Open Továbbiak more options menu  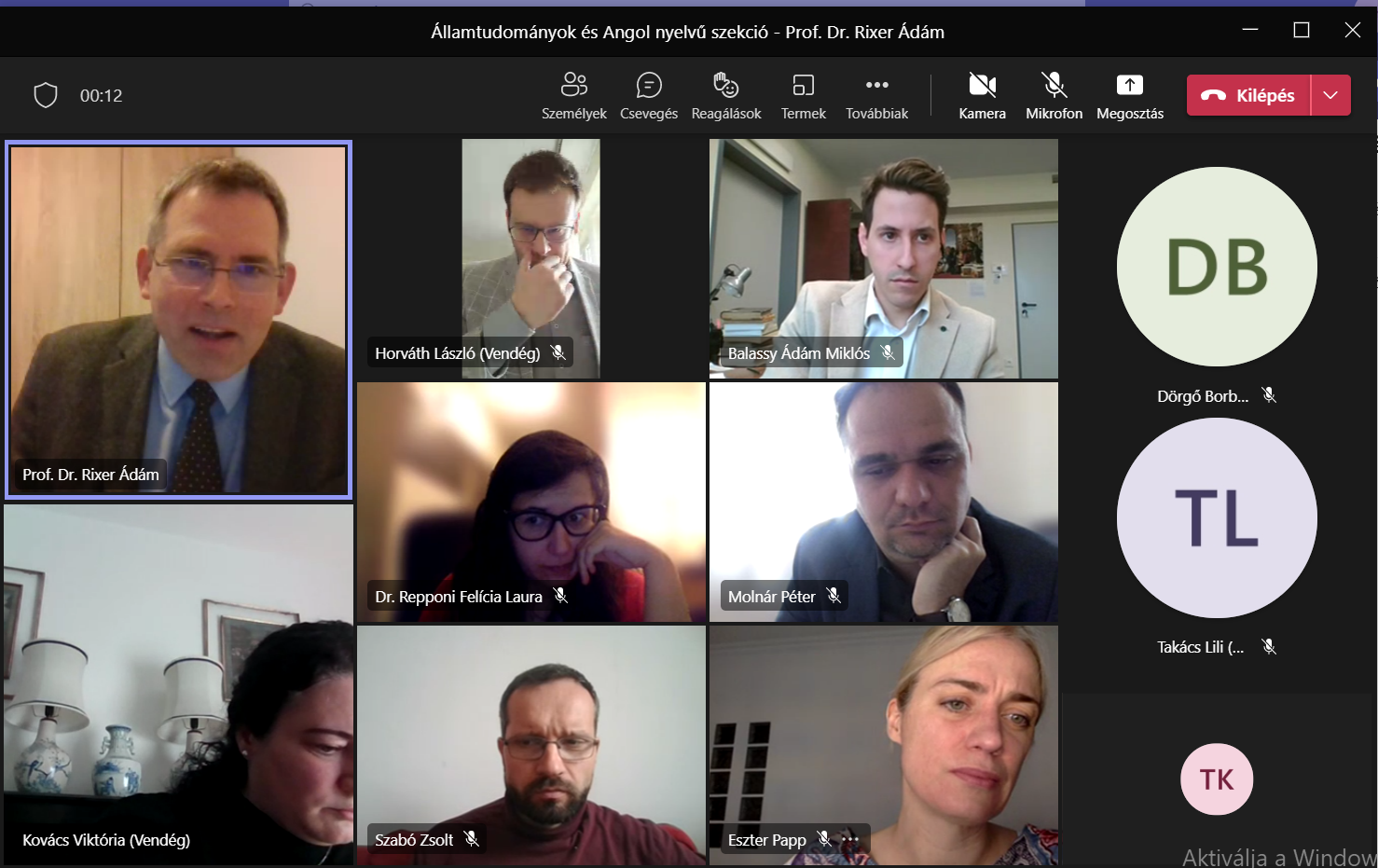click(x=876, y=96)
